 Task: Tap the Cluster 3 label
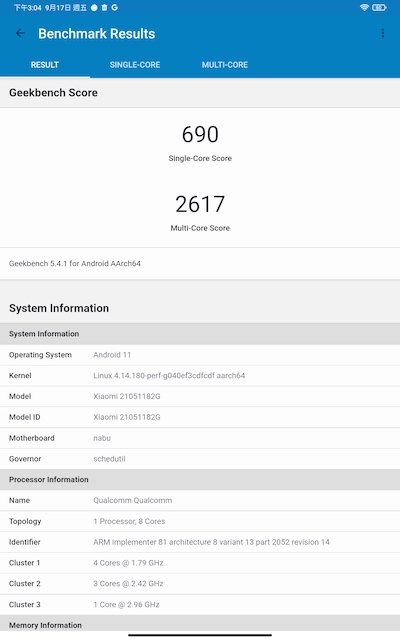[x=24, y=604]
